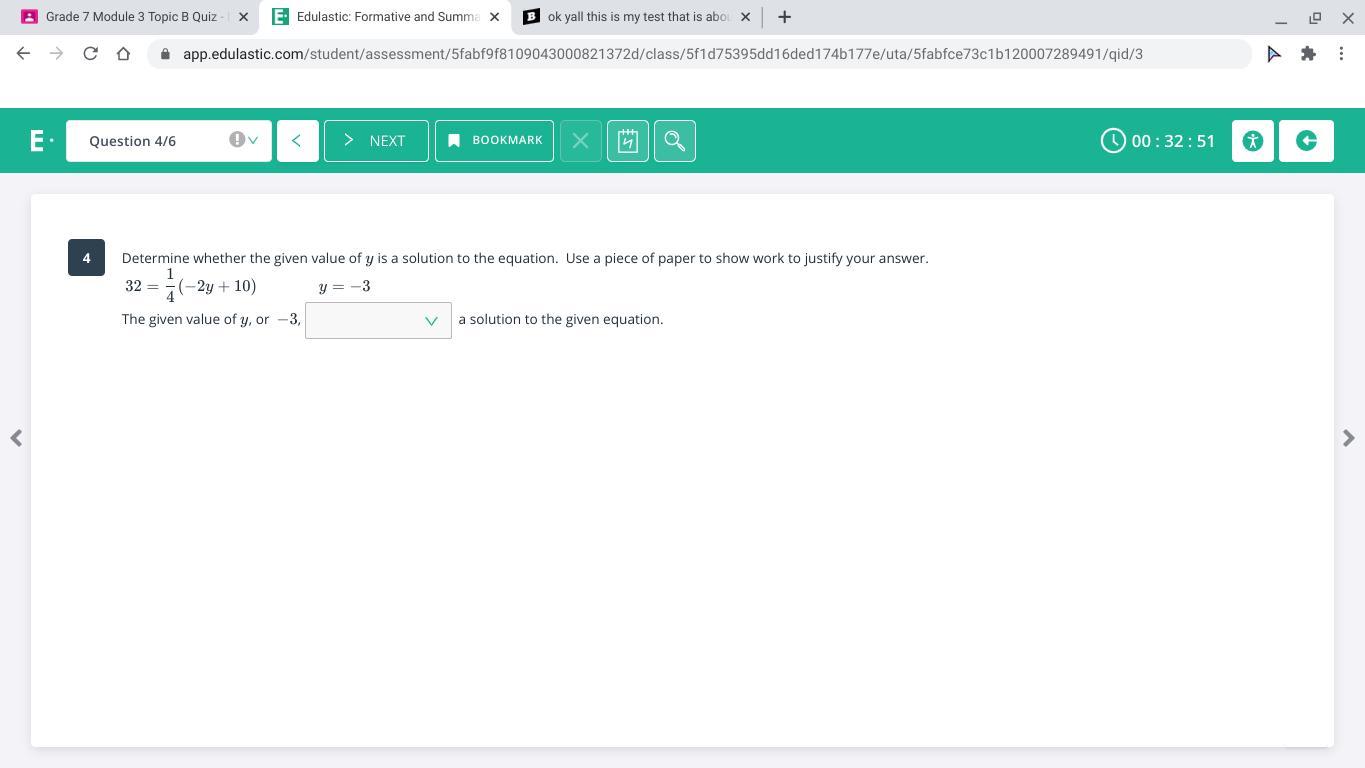
Task: Click the address bar URL
Action: point(663,54)
